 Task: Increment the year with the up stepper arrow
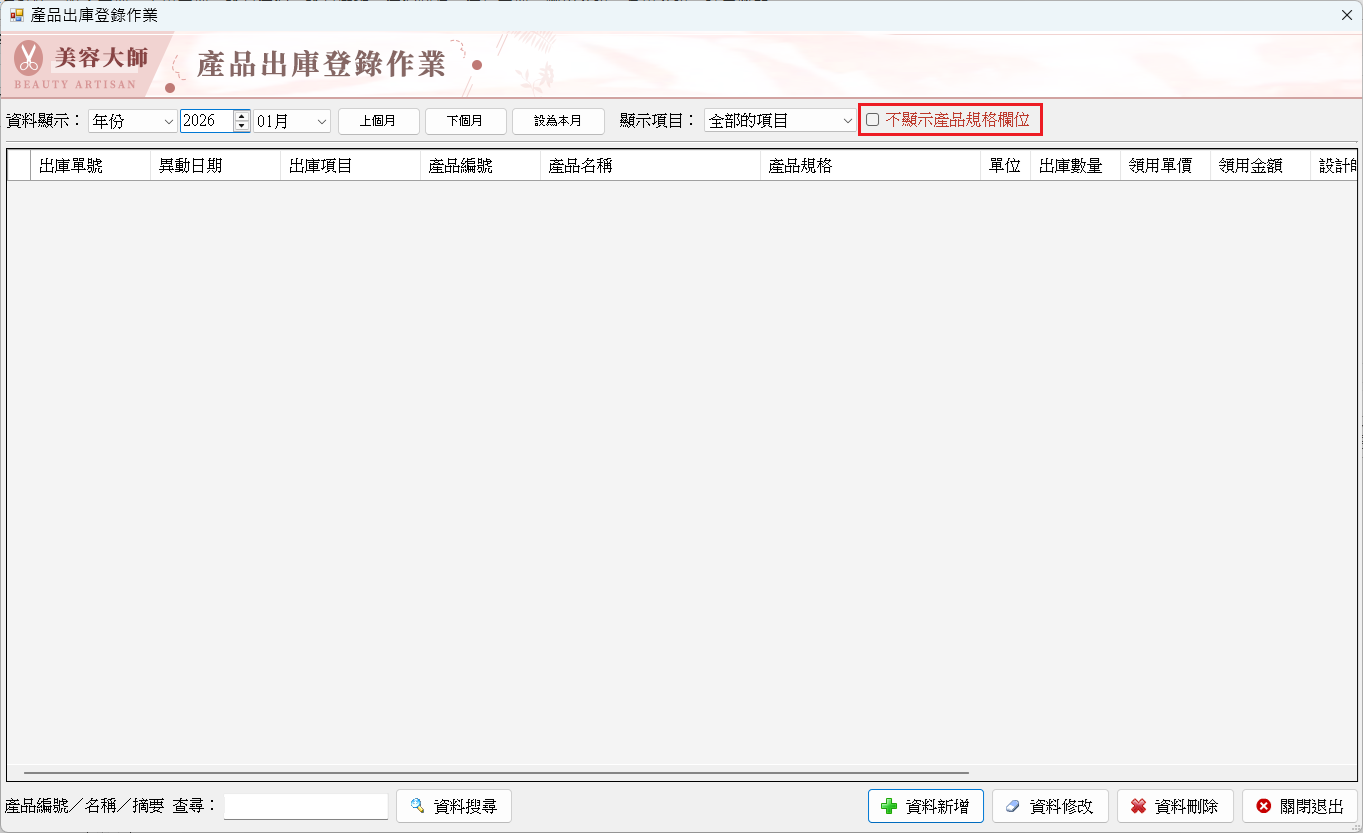(241, 115)
